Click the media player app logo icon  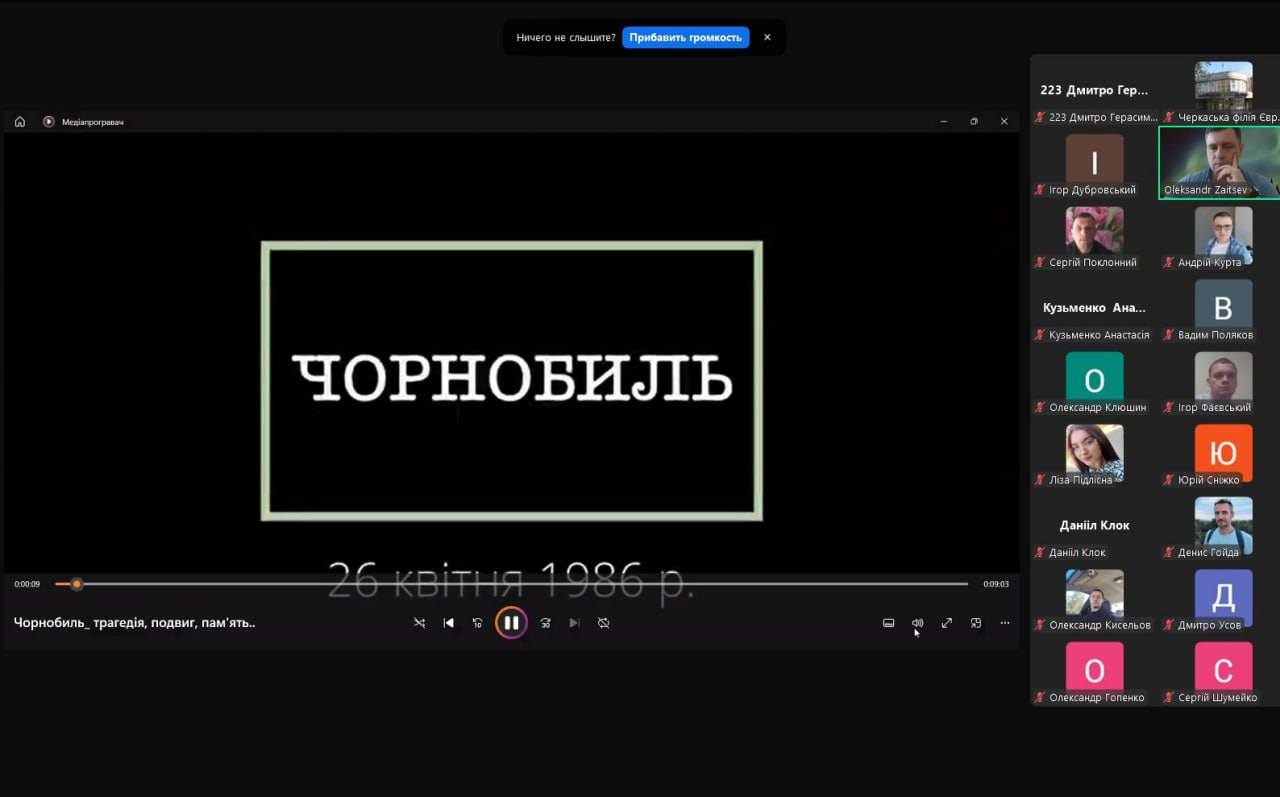click(48, 122)
